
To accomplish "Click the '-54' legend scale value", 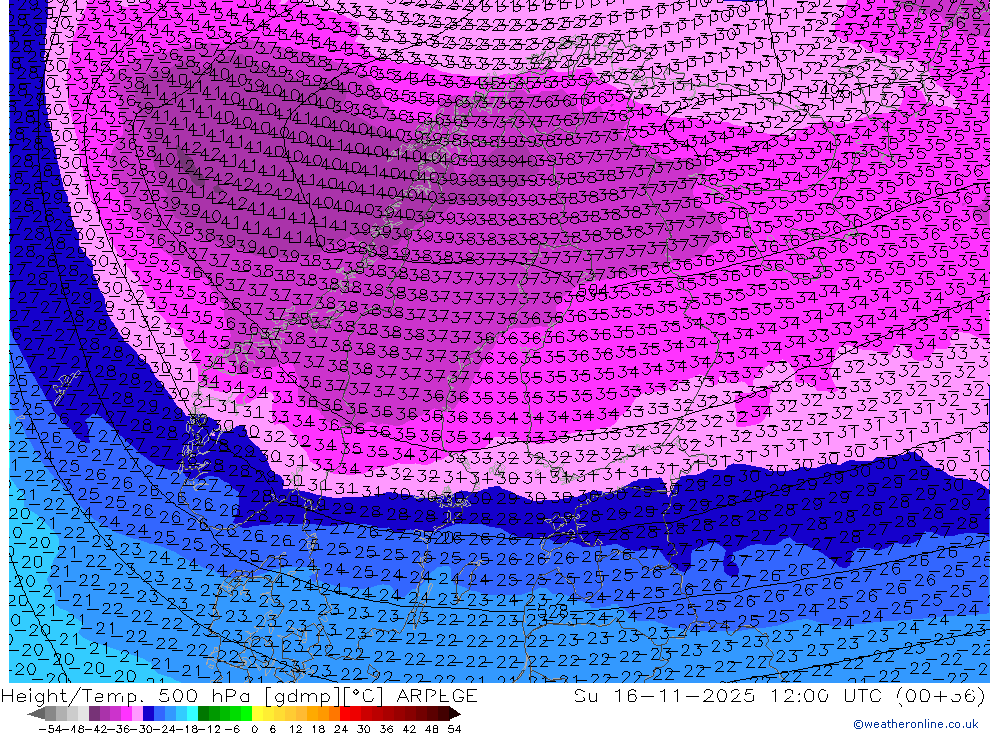I will point(50,729).
